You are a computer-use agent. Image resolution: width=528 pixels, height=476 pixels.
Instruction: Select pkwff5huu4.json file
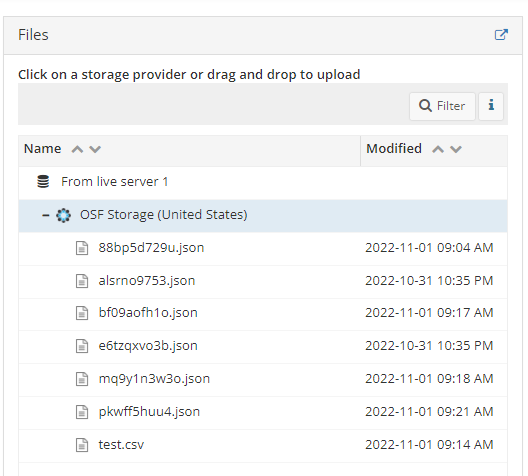coord(149,412)
